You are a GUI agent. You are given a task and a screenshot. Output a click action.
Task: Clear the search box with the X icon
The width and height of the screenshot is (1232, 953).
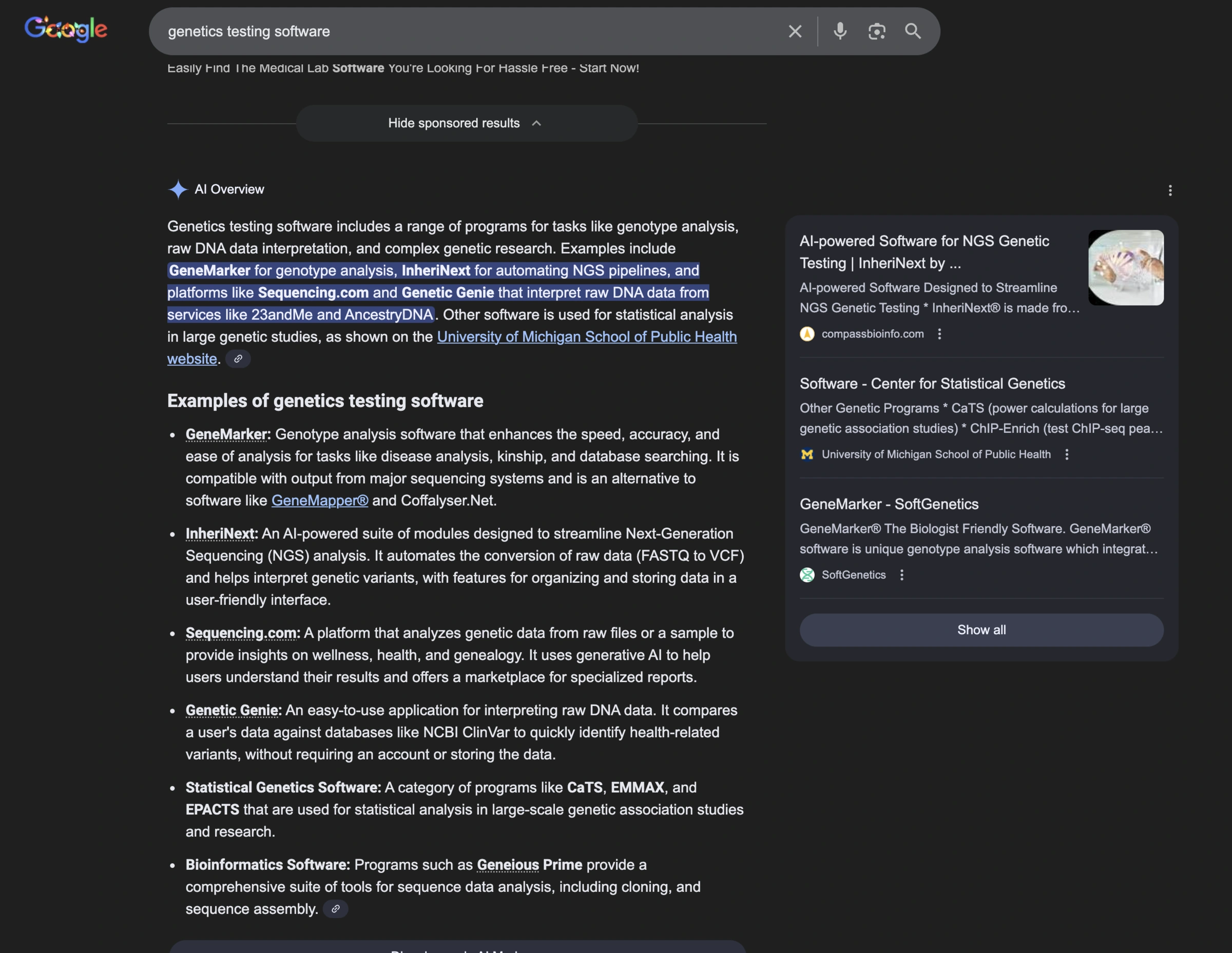pos(795,32)
